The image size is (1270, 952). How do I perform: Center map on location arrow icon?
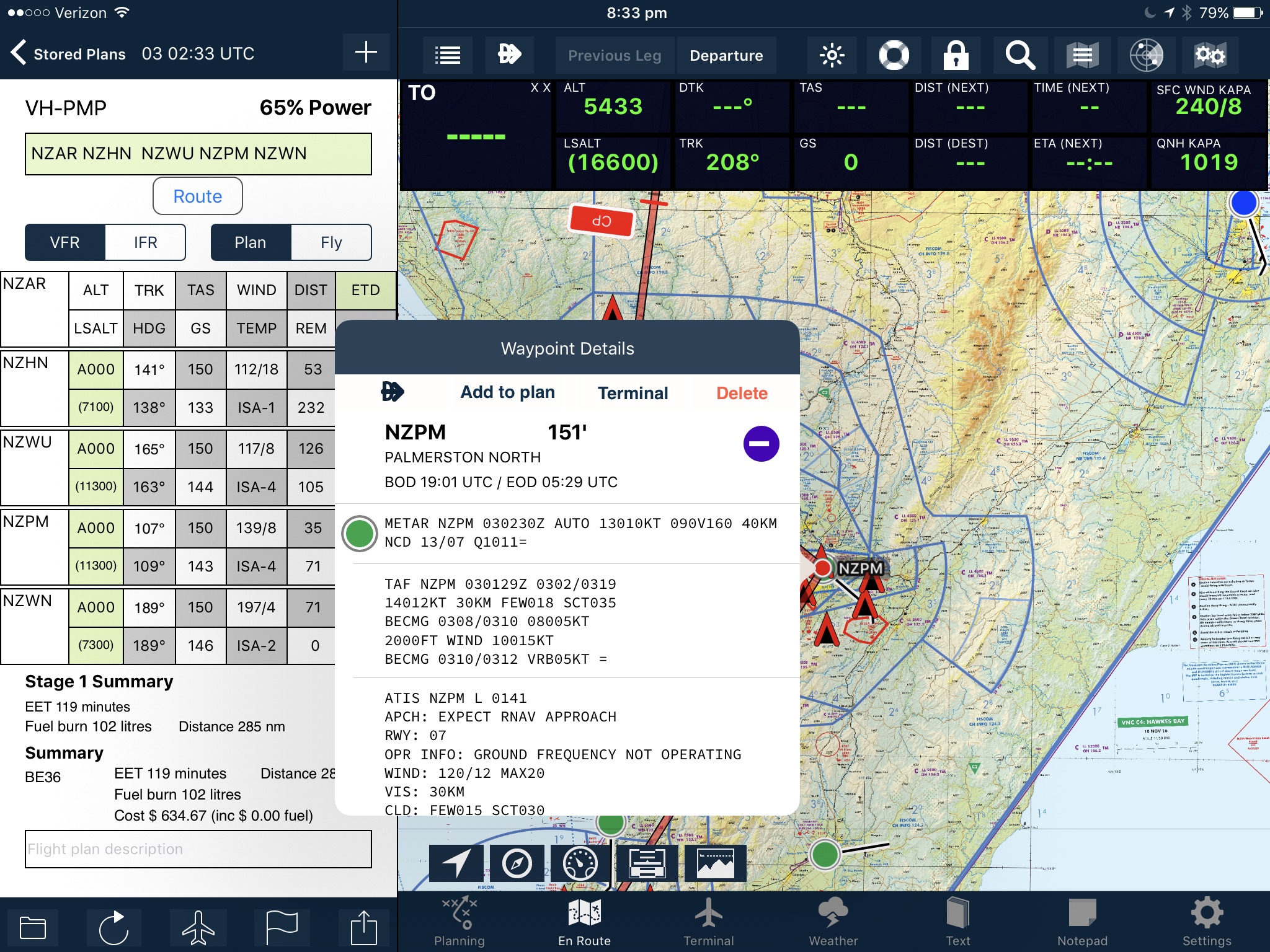point(456,863)
